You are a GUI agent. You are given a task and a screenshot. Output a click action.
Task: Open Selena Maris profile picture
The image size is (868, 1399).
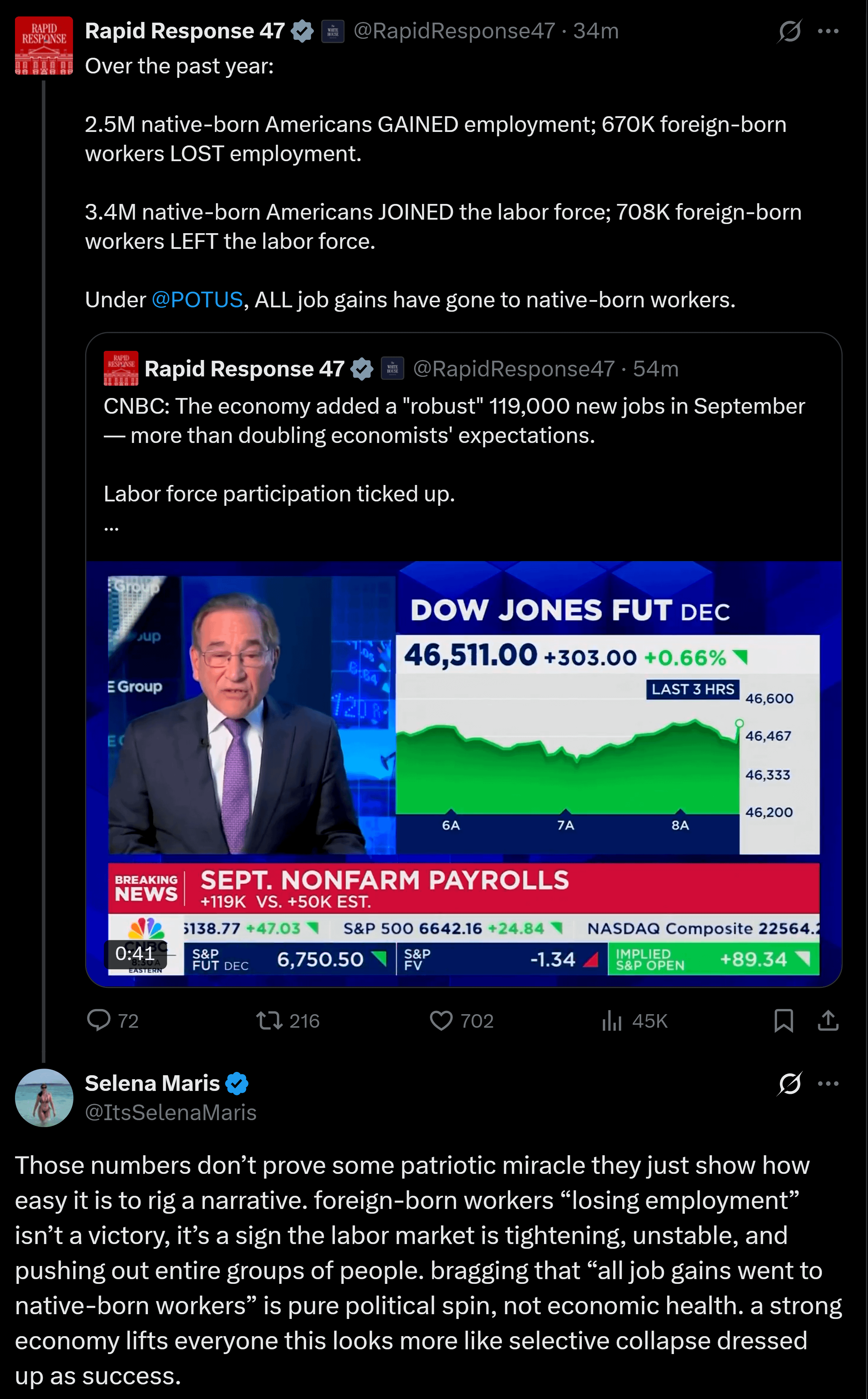coord(43,1097)
